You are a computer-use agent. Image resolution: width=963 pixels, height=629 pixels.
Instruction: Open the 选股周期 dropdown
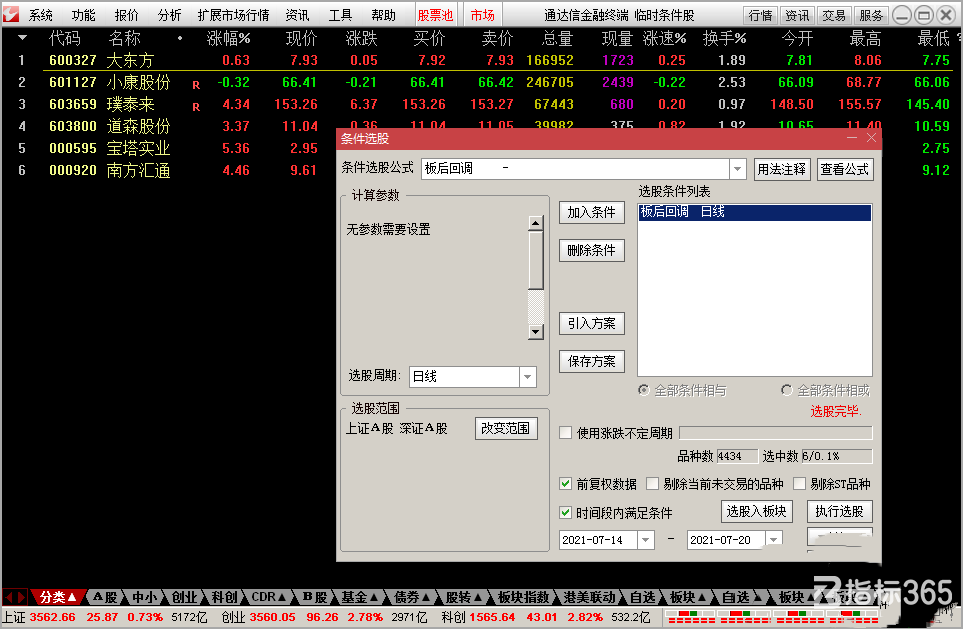(528, 377)
